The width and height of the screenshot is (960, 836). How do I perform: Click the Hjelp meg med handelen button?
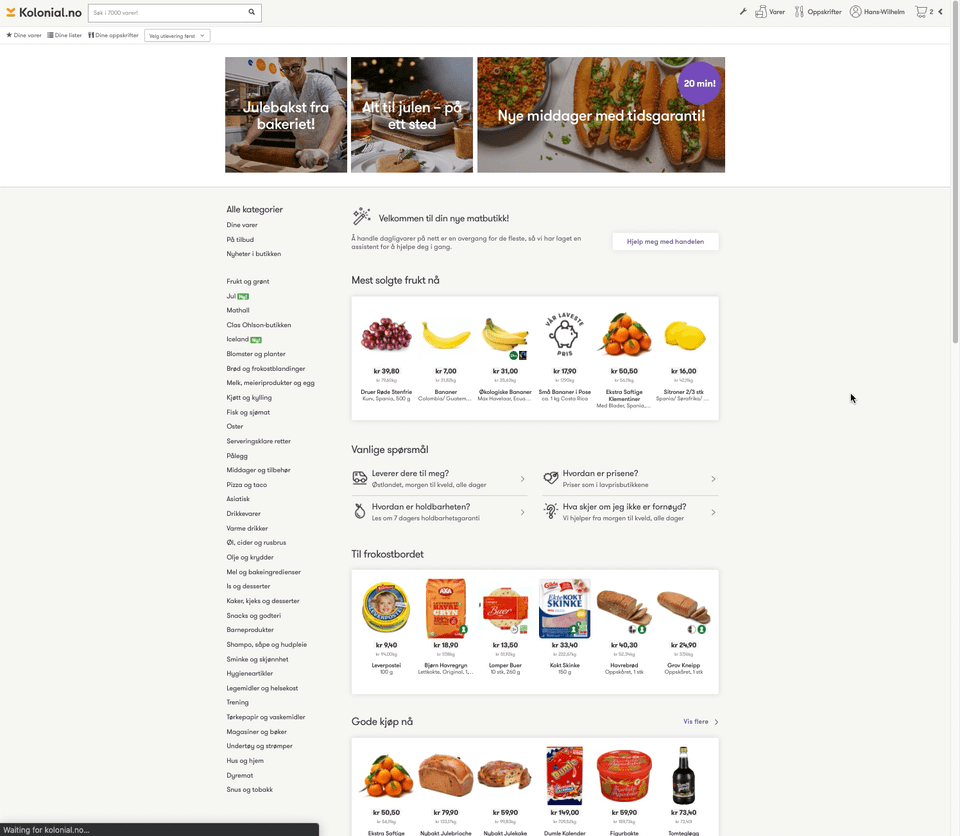pyautogui.click(x=665, y=241)
